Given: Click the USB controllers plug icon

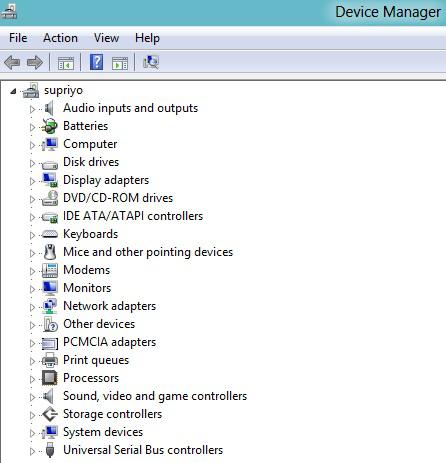Looking at the screenshot, I should pos(50,450).
